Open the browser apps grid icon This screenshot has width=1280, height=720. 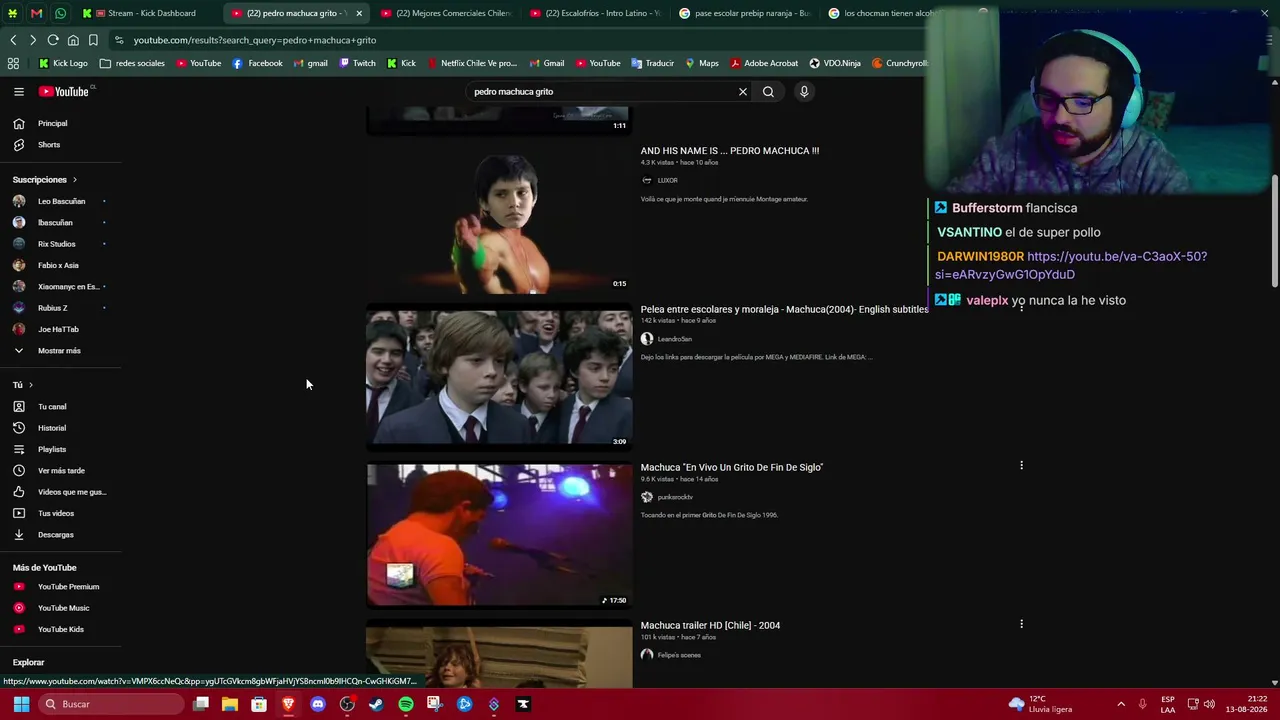[13, 63]
